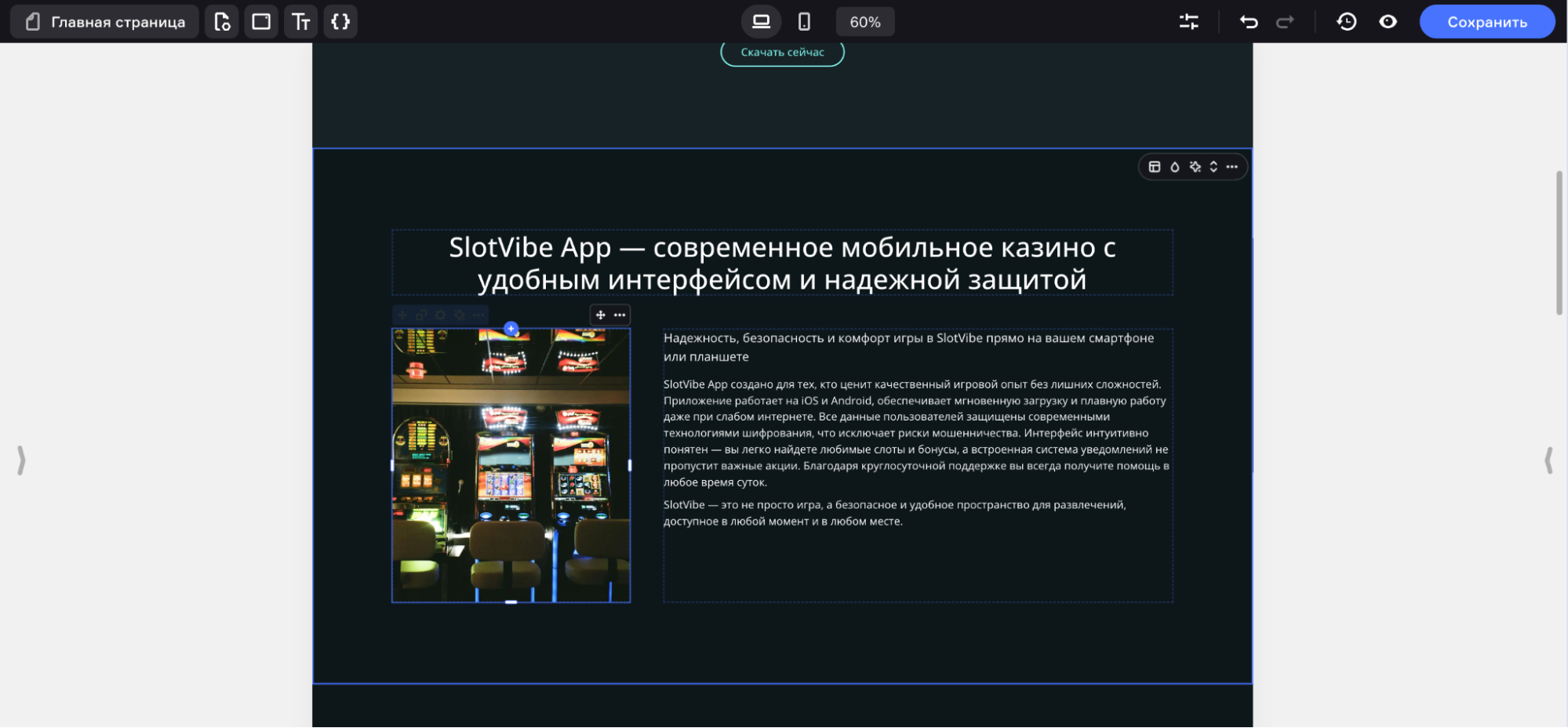Click the Скачать сейчас button on the page
Screen dimensions: 1568x728
pyautogui.click(x=782, y=53)
